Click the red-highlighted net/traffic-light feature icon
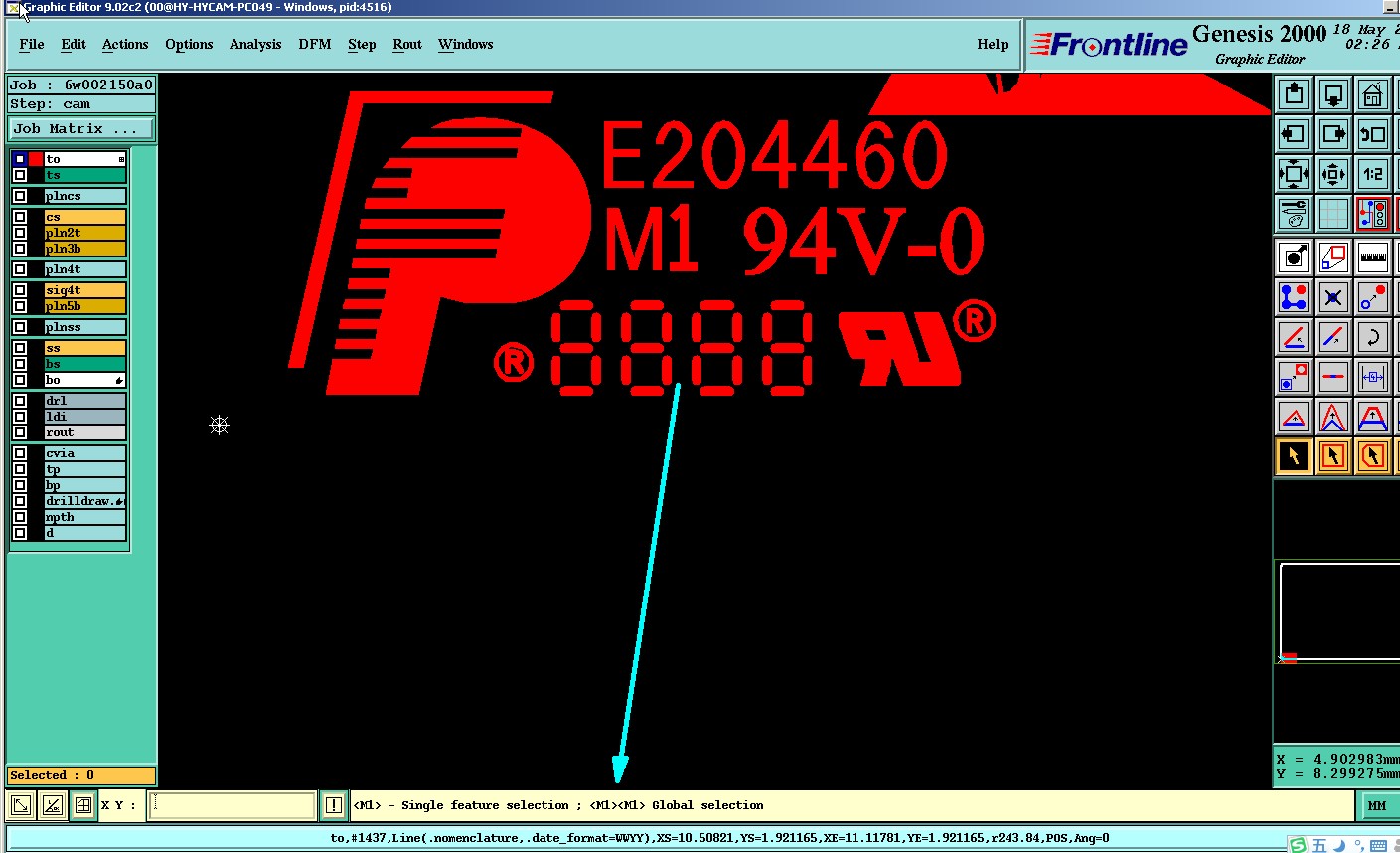1400x853 pixels. (x=1373, y=214)
